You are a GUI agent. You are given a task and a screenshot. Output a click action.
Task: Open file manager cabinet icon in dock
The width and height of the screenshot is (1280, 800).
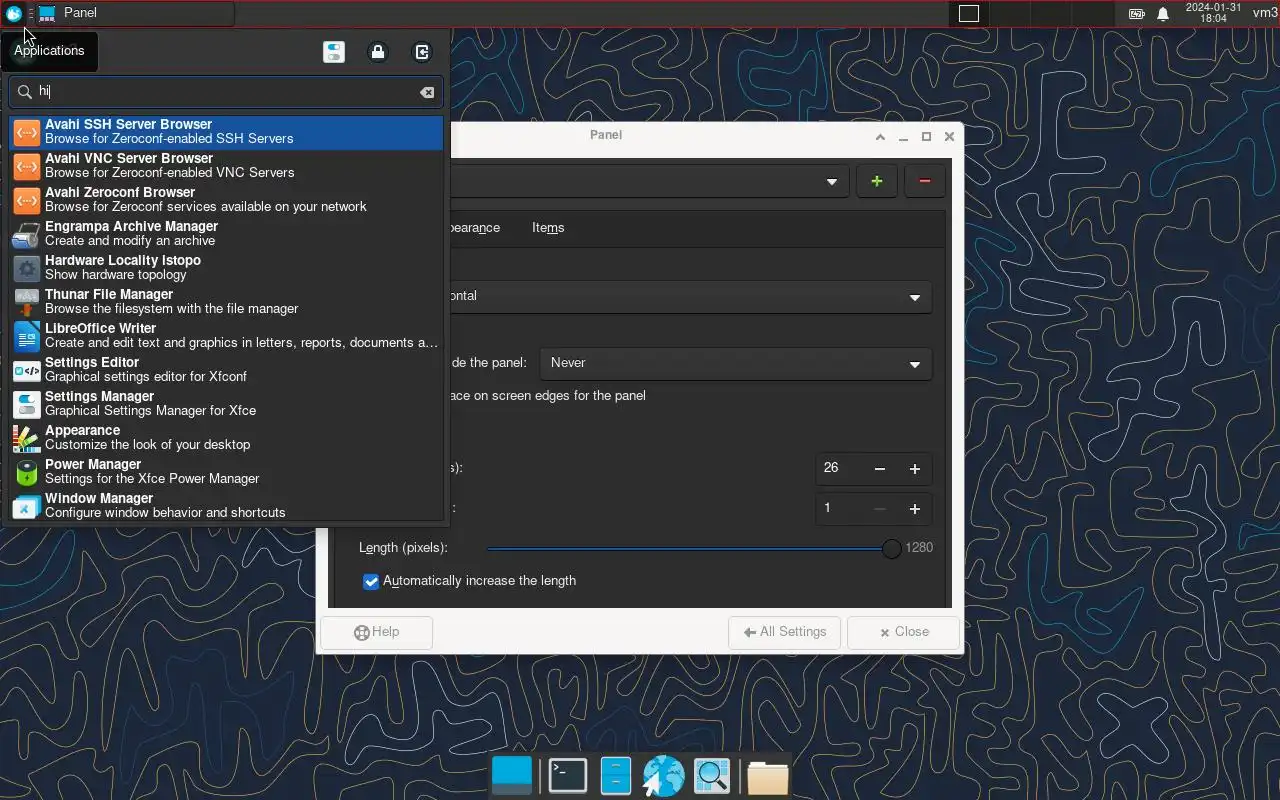click(x=616, y=776)
